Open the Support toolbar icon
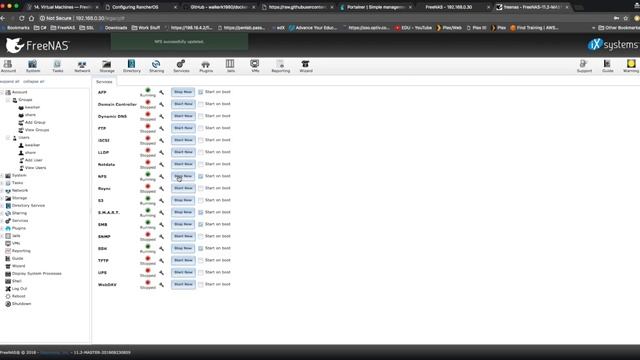640x360 pixels. tap(584, 66)
